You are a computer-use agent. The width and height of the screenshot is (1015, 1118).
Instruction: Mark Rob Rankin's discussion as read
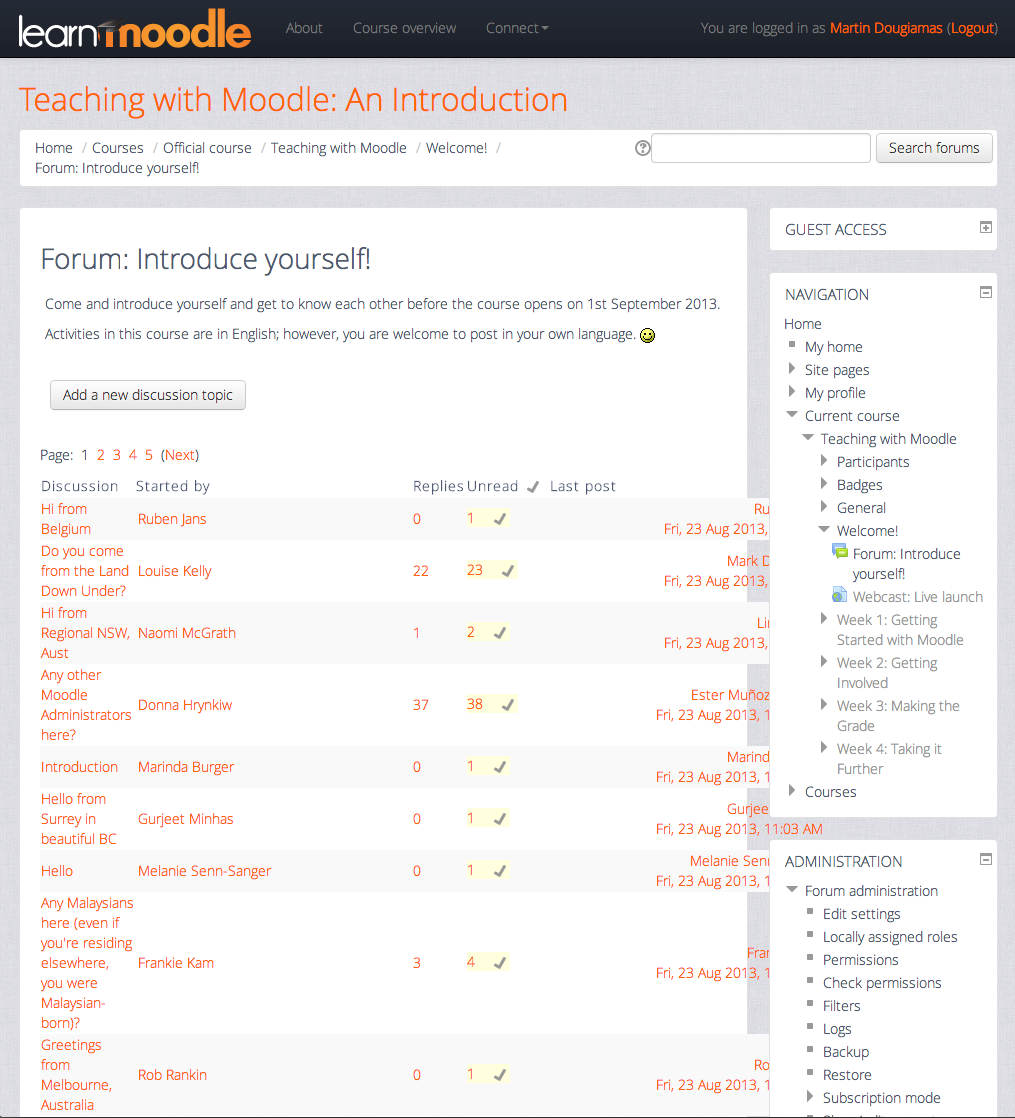(x=500, y=1075)
